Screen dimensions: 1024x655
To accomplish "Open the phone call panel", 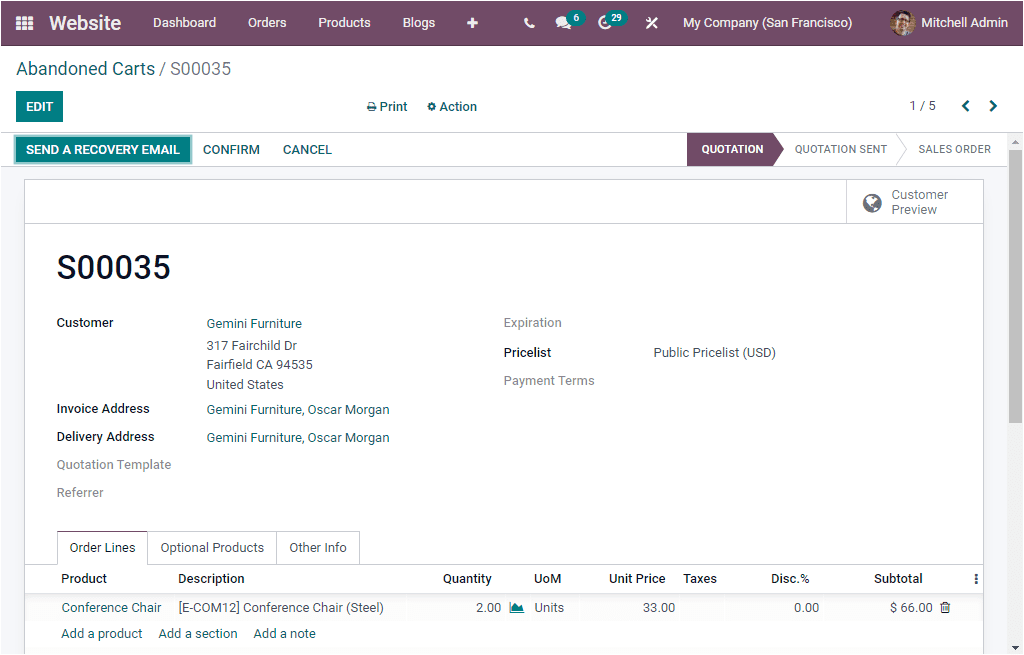I will (x=529, y=22).
